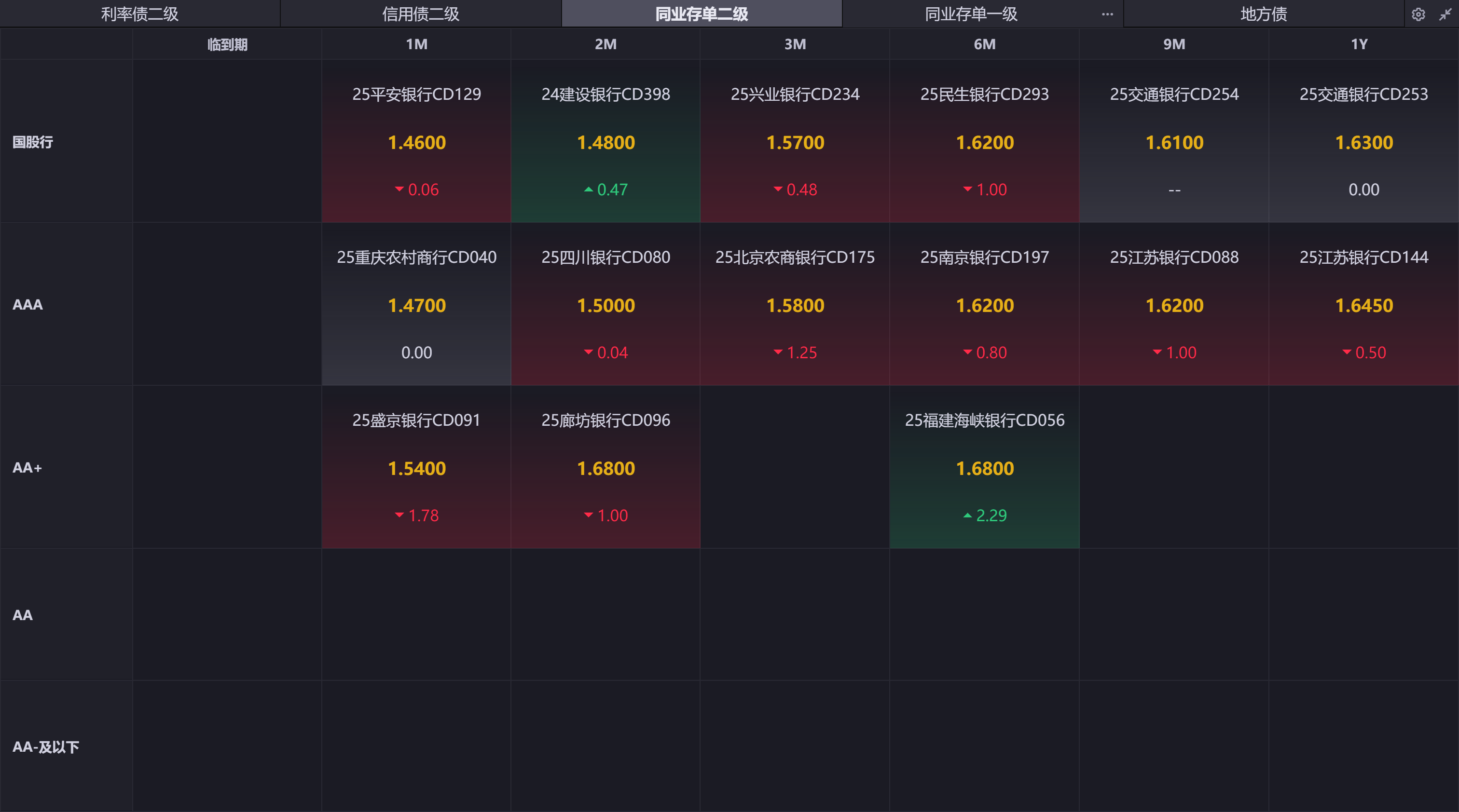1459x812 pixels.
Task: Click the 1Y maturity column header
Action: [1359, 44]
